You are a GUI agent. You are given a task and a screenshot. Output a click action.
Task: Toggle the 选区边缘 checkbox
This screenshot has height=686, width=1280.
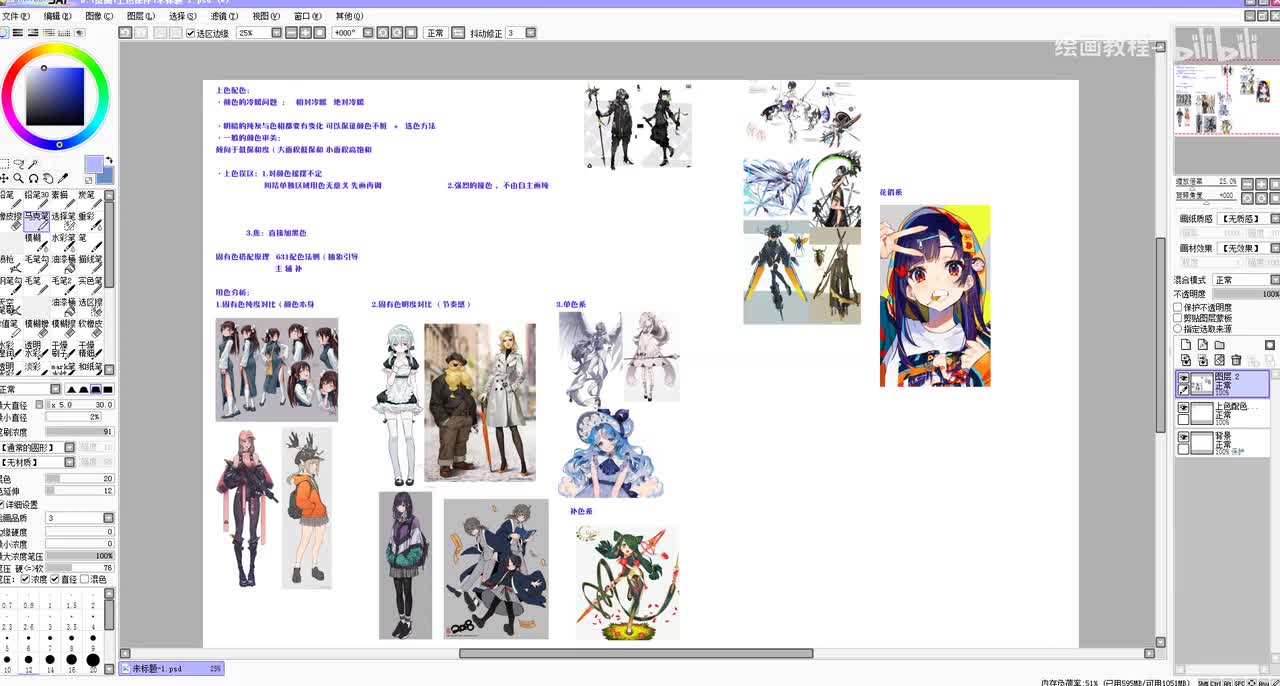tap(191, 33)
